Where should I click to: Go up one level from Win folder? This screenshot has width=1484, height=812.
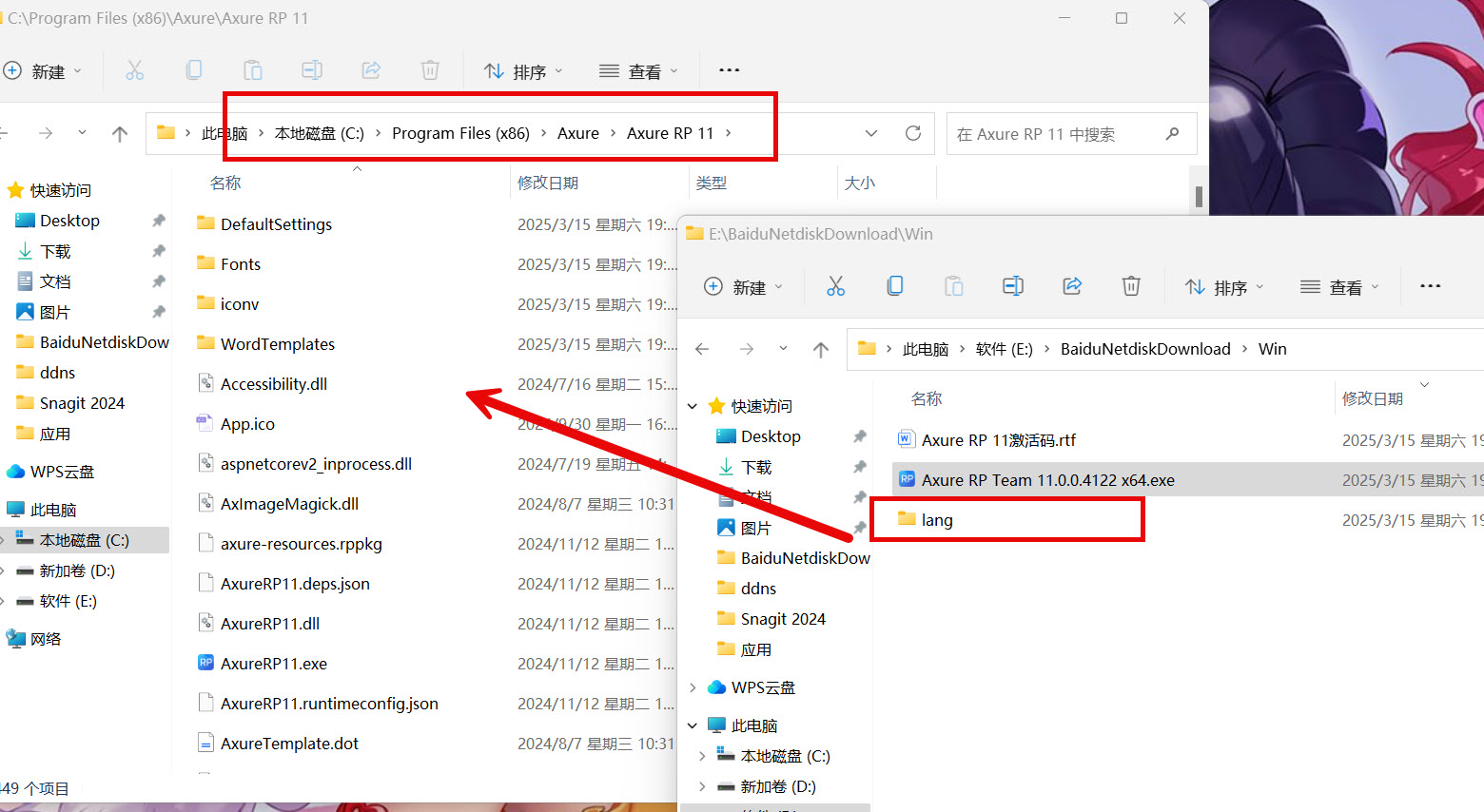pyautogui.click(x=820, y=350)
